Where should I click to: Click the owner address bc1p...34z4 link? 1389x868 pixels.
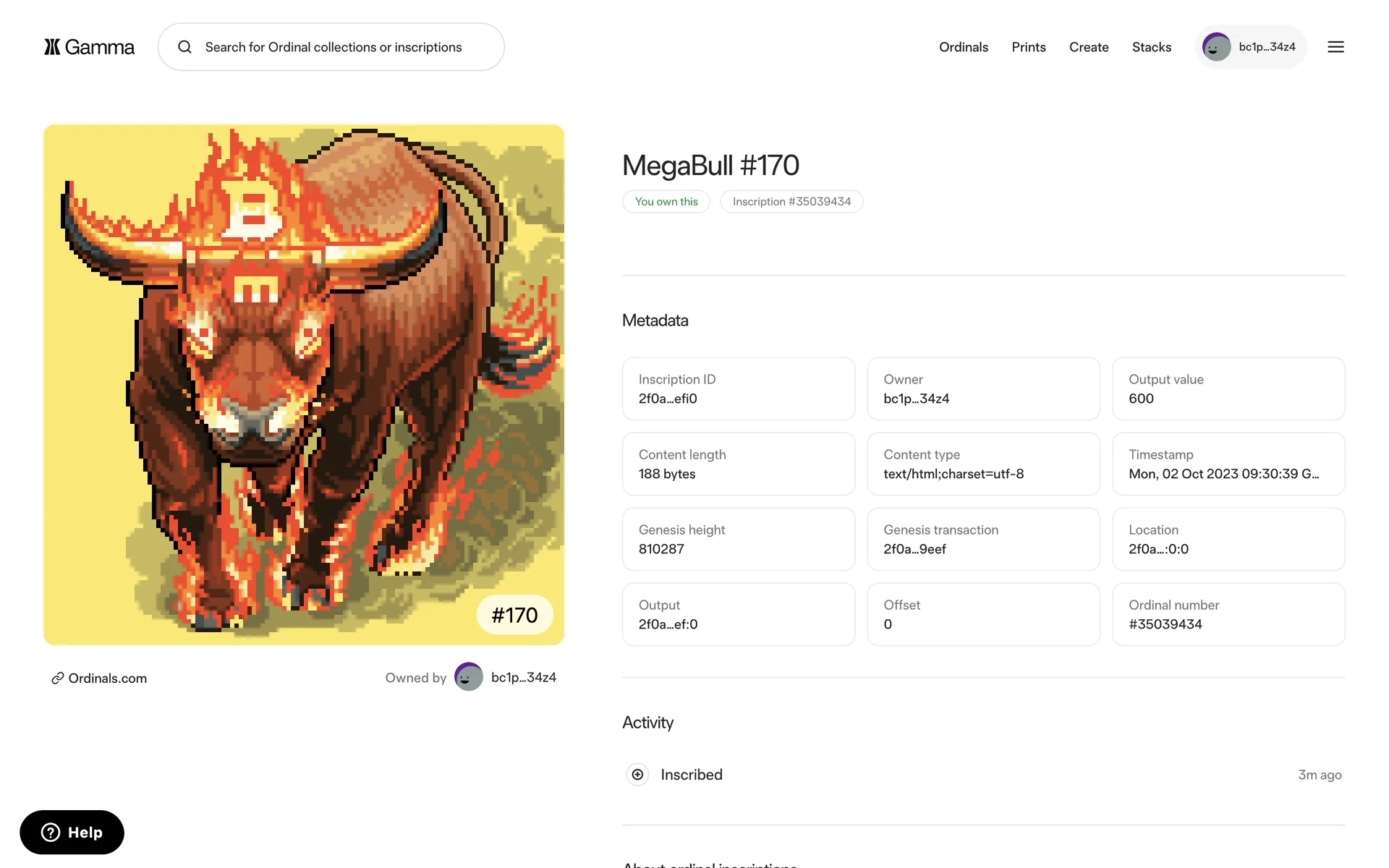click(524, 677)
